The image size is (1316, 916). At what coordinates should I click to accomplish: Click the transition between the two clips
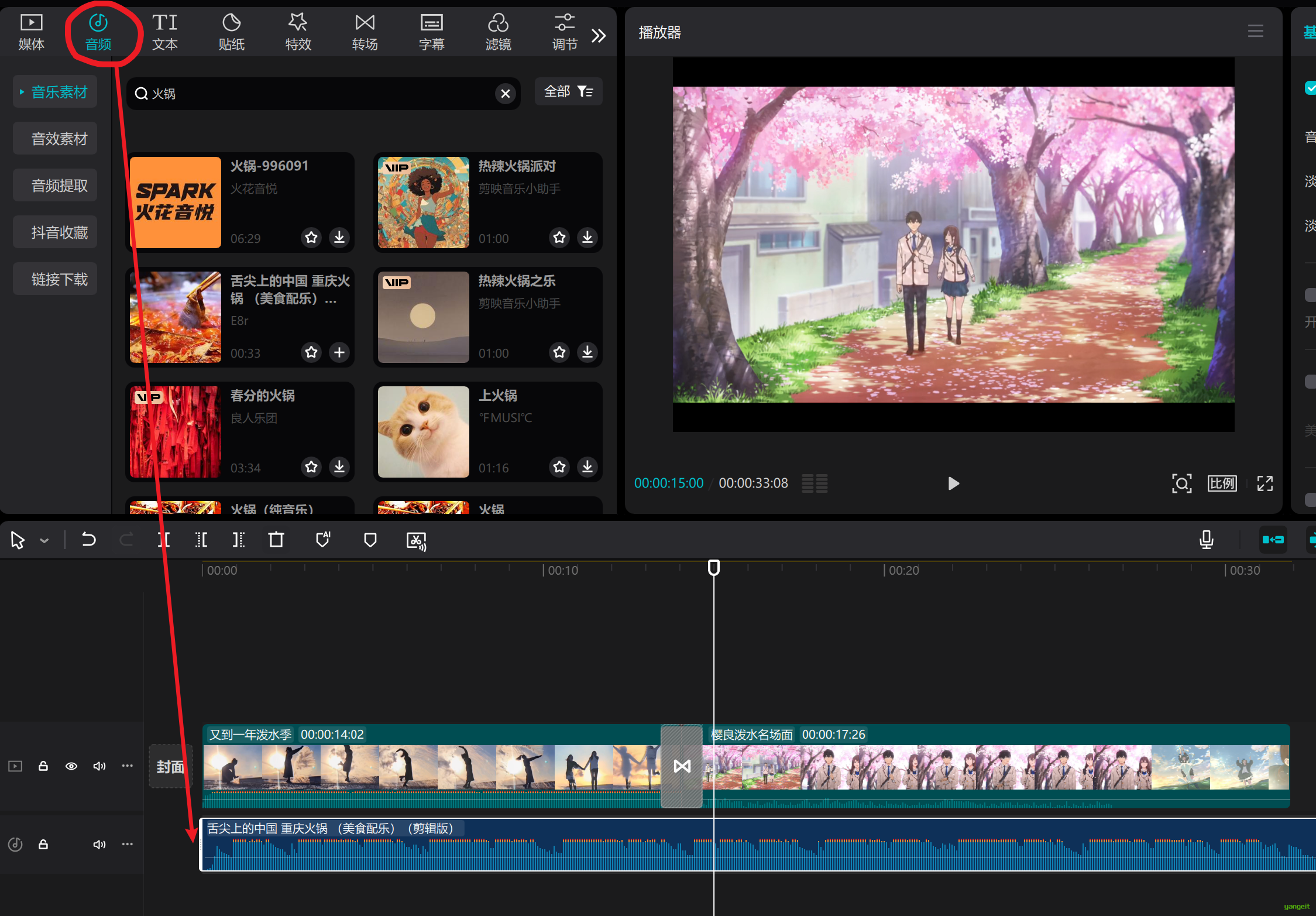[x=682, y=766]
